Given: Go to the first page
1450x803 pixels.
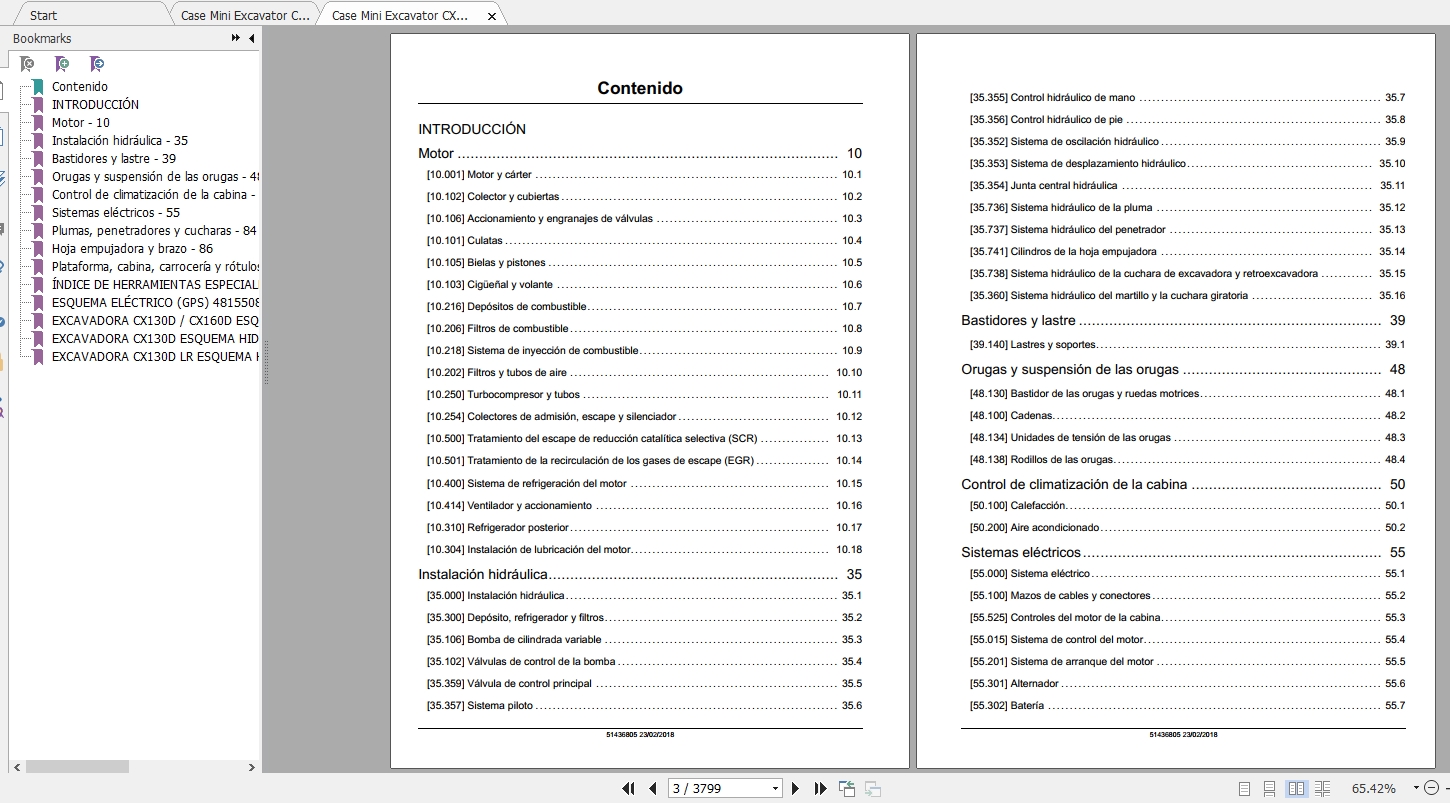Looking at the screenshot, I should (628, 788).
